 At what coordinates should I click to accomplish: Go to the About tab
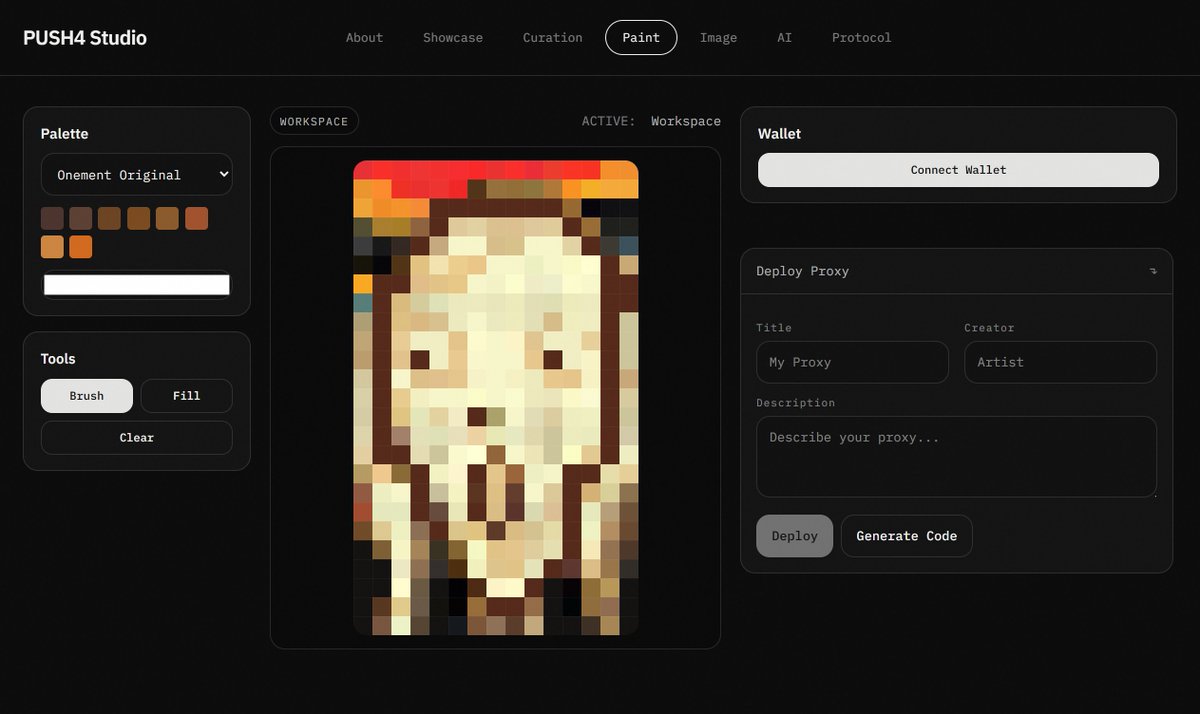(x=364, y=37)
